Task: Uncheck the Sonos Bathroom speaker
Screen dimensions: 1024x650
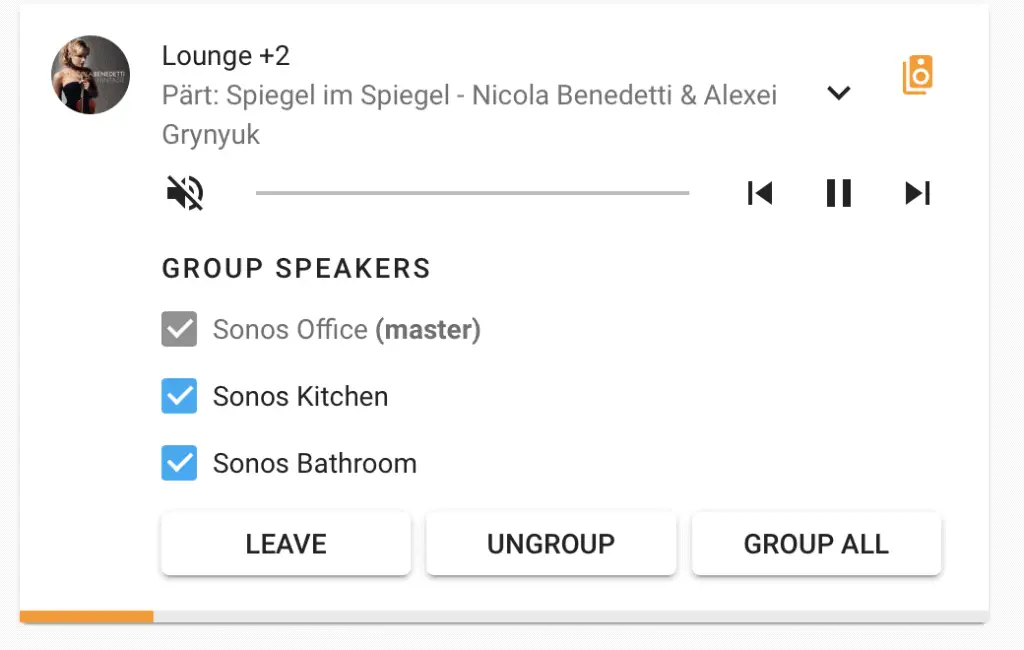Action: coord(179,463)
